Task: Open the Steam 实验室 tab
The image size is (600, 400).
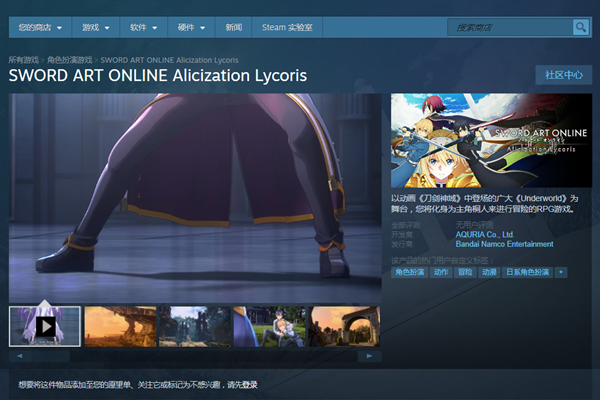Action: point(287,28)
